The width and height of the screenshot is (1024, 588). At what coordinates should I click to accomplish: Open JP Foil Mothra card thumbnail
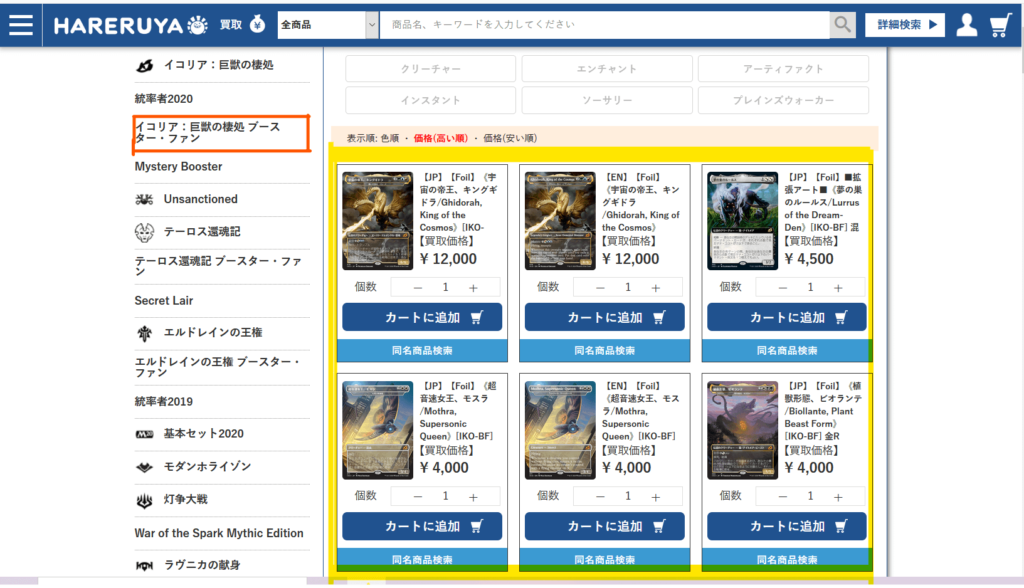tap(377, 430)
